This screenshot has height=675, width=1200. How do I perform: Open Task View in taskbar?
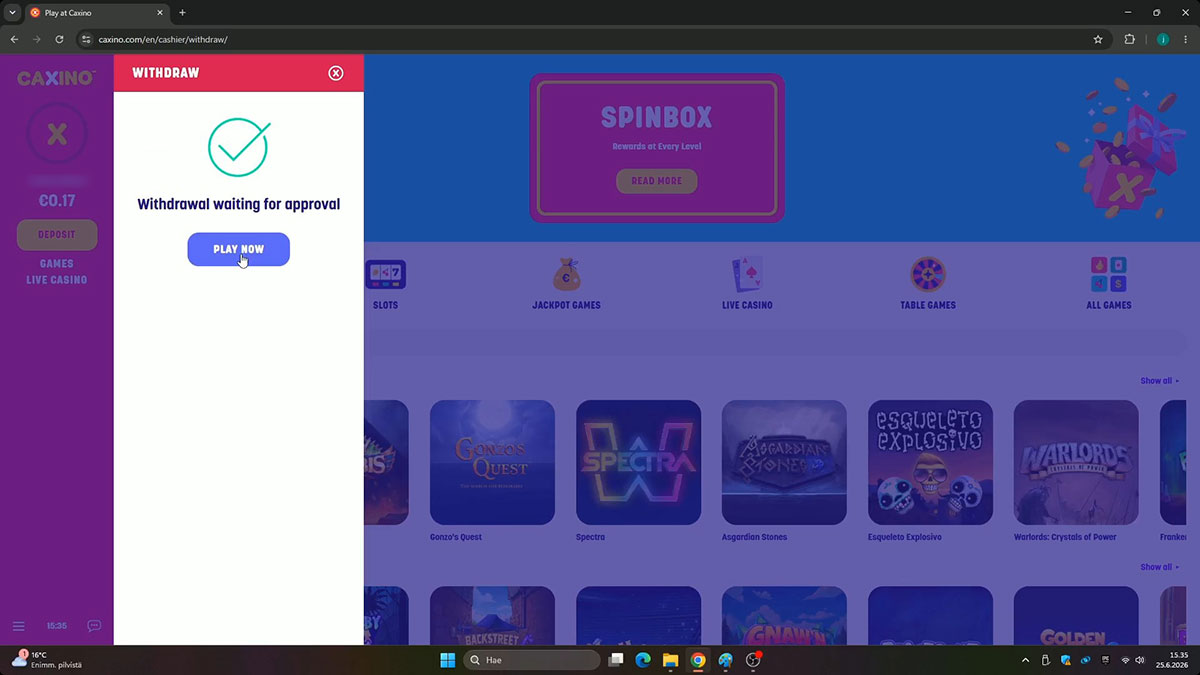pos(616,660)
